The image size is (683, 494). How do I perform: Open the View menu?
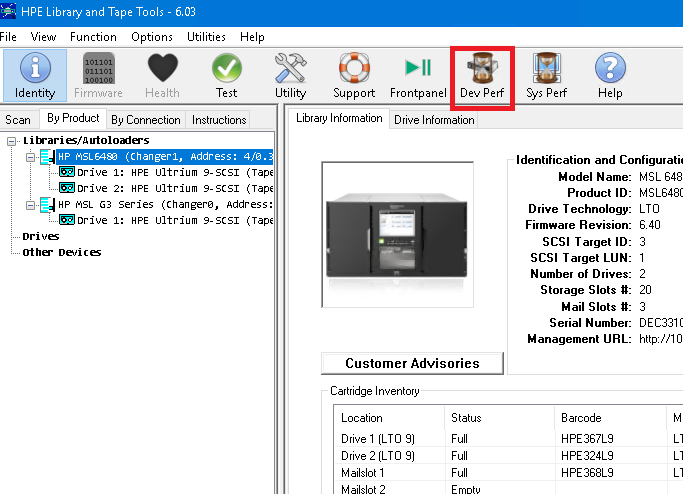43,37
